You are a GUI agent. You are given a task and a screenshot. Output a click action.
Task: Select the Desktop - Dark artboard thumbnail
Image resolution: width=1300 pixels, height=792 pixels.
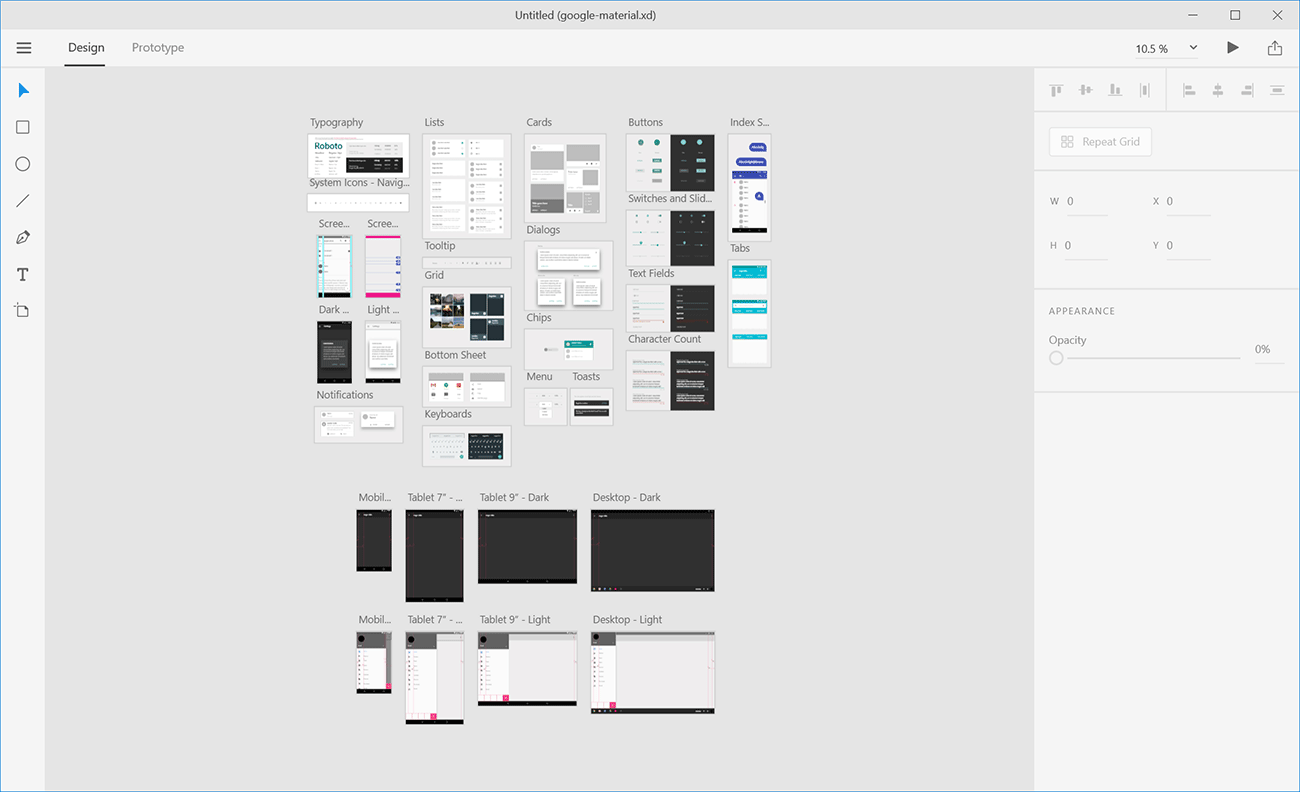tap(652, 550)
